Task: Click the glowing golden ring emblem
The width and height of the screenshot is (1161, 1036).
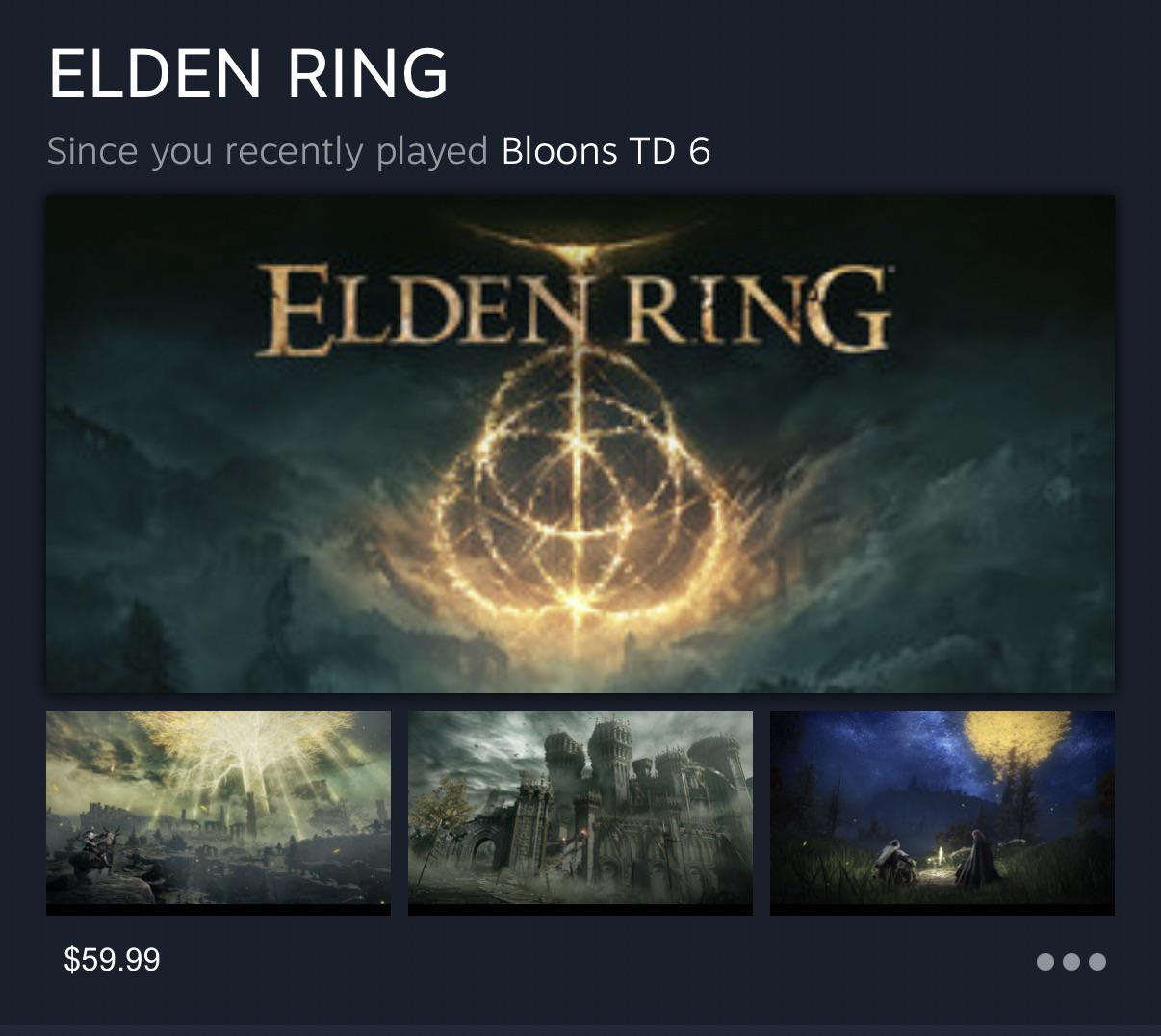Action: [578, 491]
